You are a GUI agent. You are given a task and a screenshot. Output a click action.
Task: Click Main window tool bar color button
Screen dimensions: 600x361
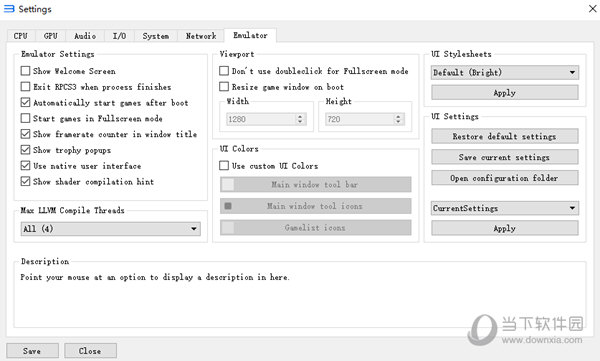click(x=315, y=185)
